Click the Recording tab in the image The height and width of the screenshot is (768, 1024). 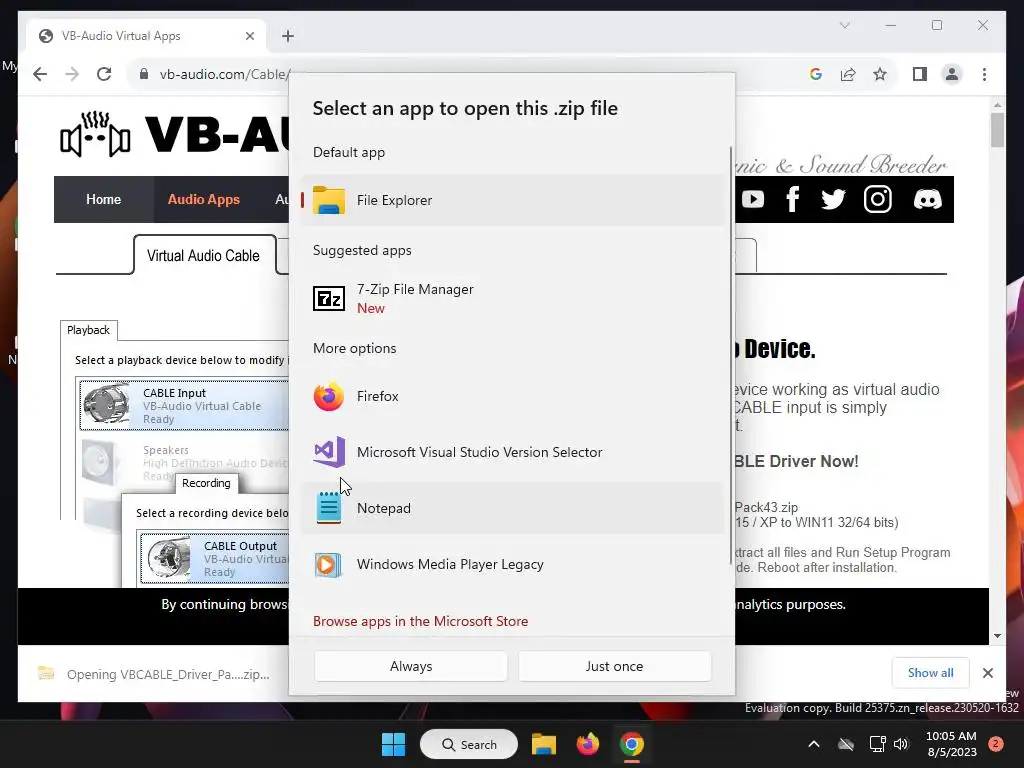pos(206,483)
